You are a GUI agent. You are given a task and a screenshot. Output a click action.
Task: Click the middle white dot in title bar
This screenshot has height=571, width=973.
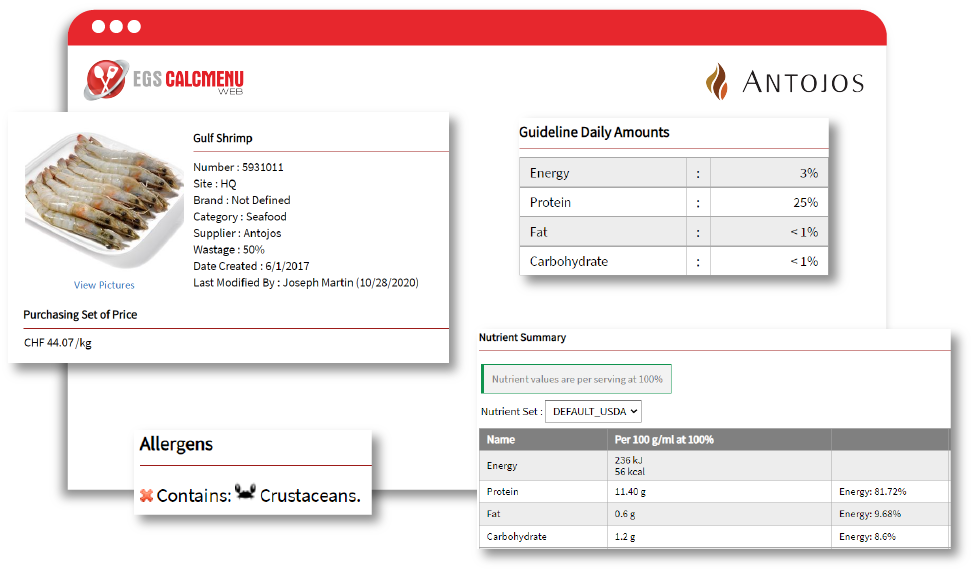click(x=116, y=28)
